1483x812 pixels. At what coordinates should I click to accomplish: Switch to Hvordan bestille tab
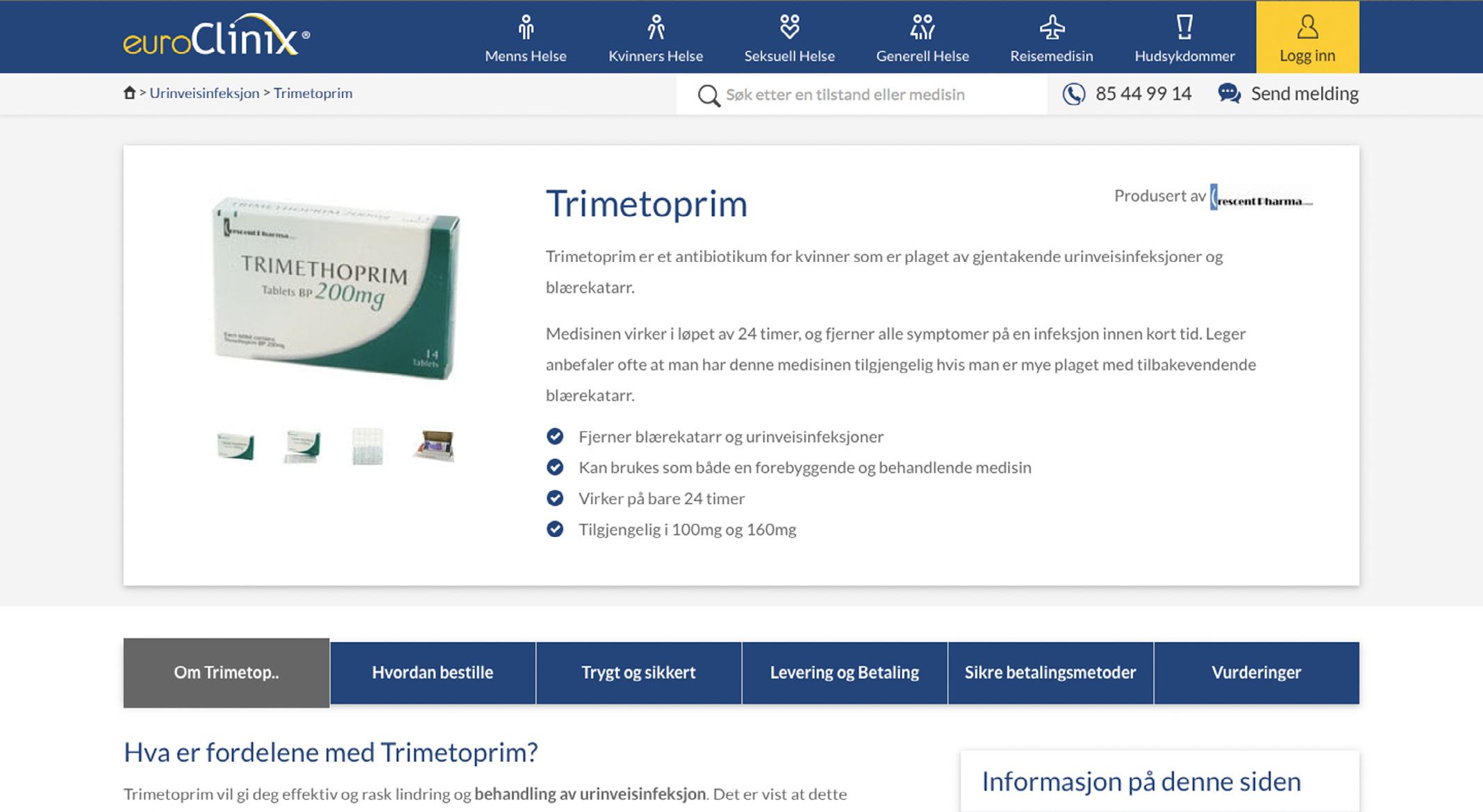tap(433, 672)
